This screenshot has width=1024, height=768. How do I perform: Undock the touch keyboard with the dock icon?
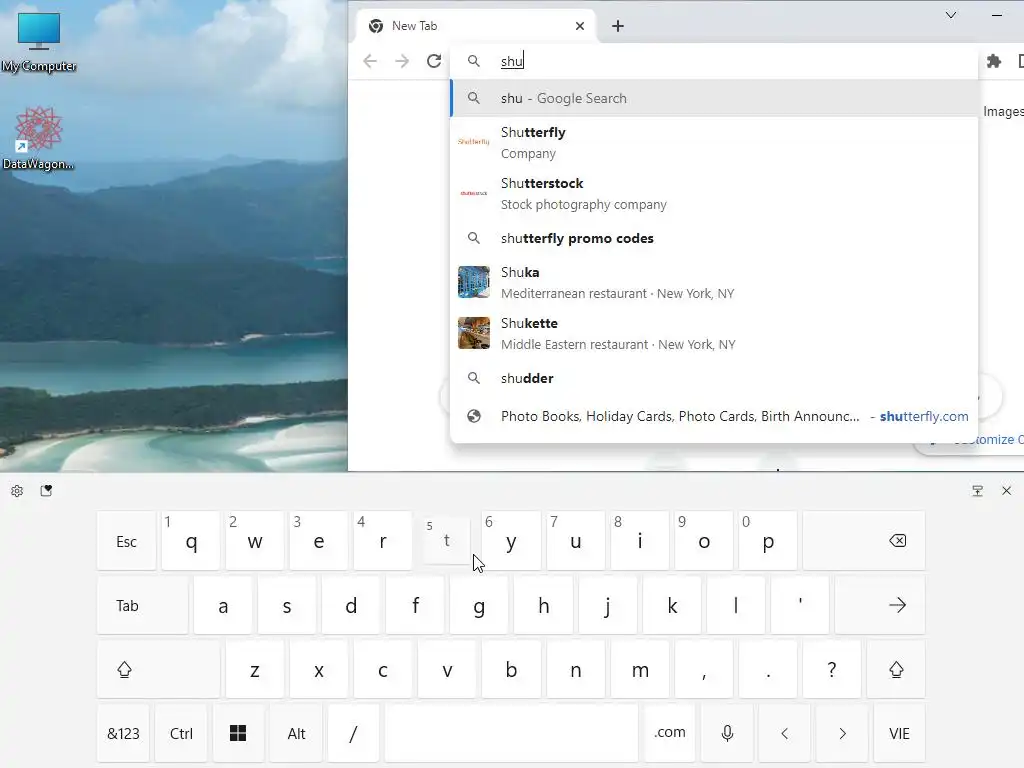977,491
